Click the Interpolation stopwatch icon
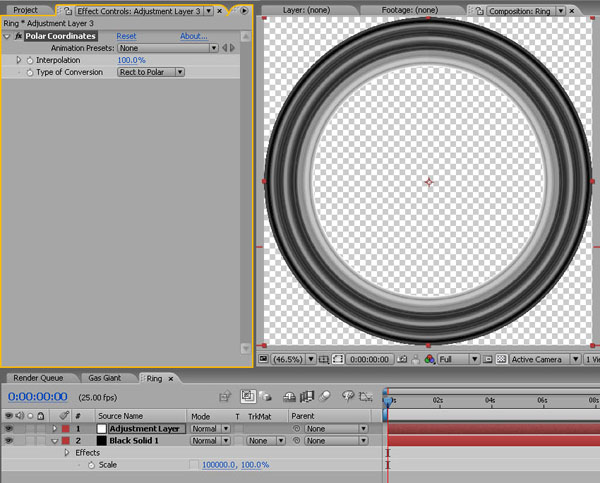Screen dimensions: 600x483 (29, 60)
